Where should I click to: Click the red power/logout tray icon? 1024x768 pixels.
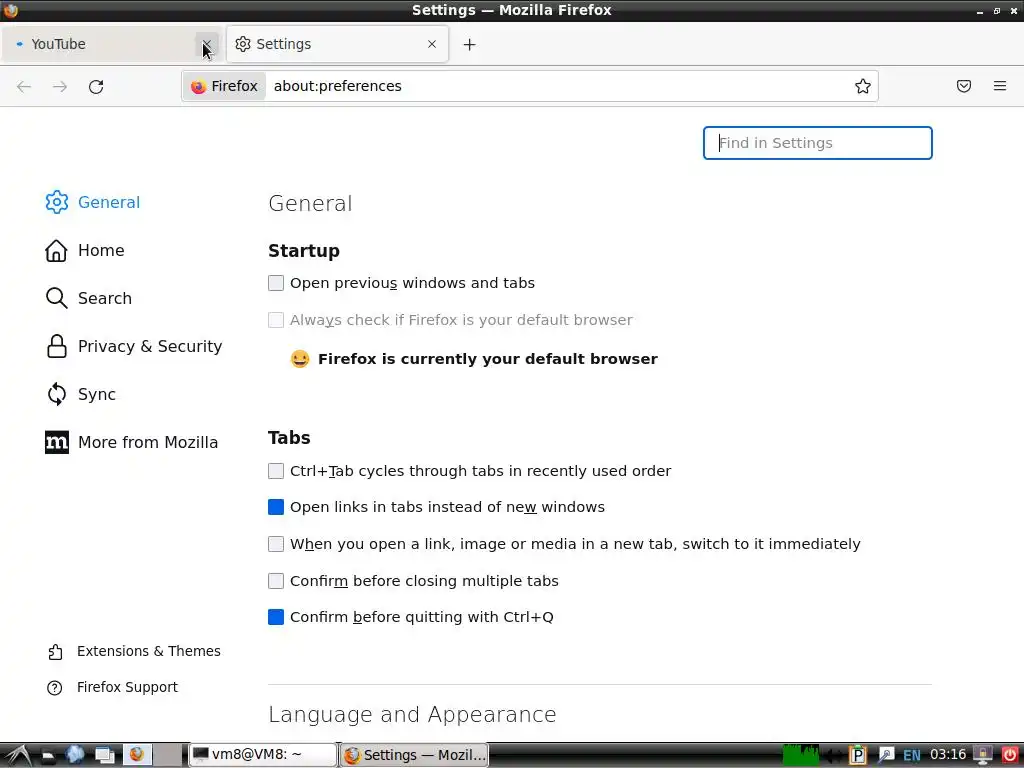coord(1010,756)
